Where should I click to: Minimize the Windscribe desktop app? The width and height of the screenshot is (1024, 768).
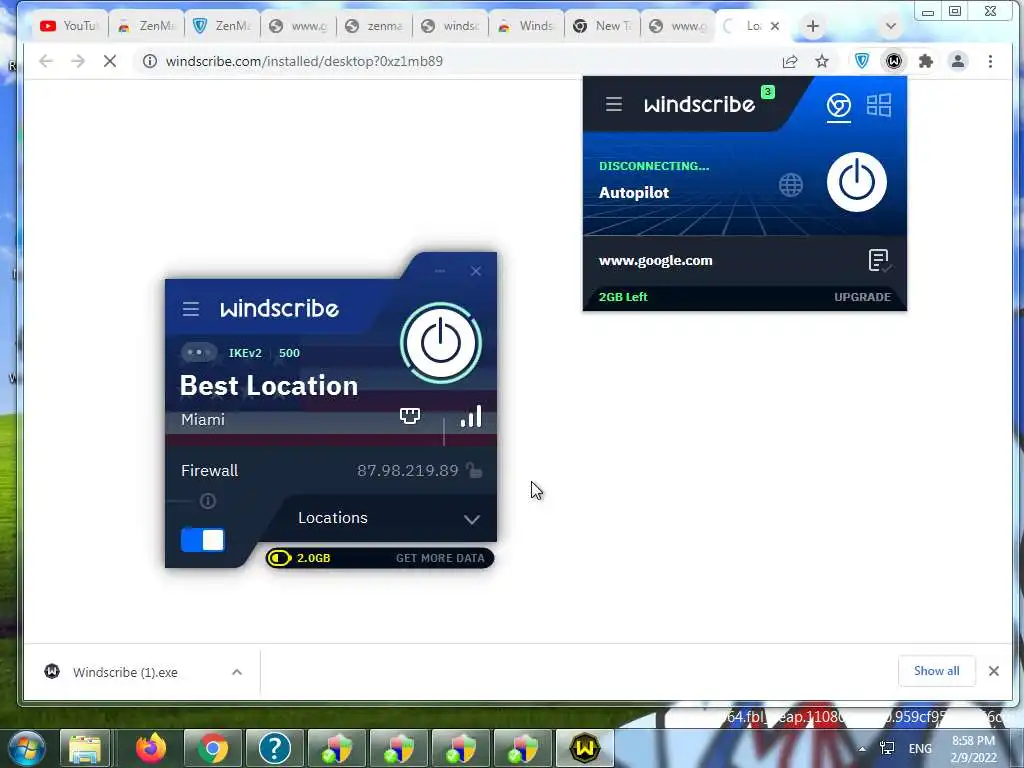[x=440, y=271]
